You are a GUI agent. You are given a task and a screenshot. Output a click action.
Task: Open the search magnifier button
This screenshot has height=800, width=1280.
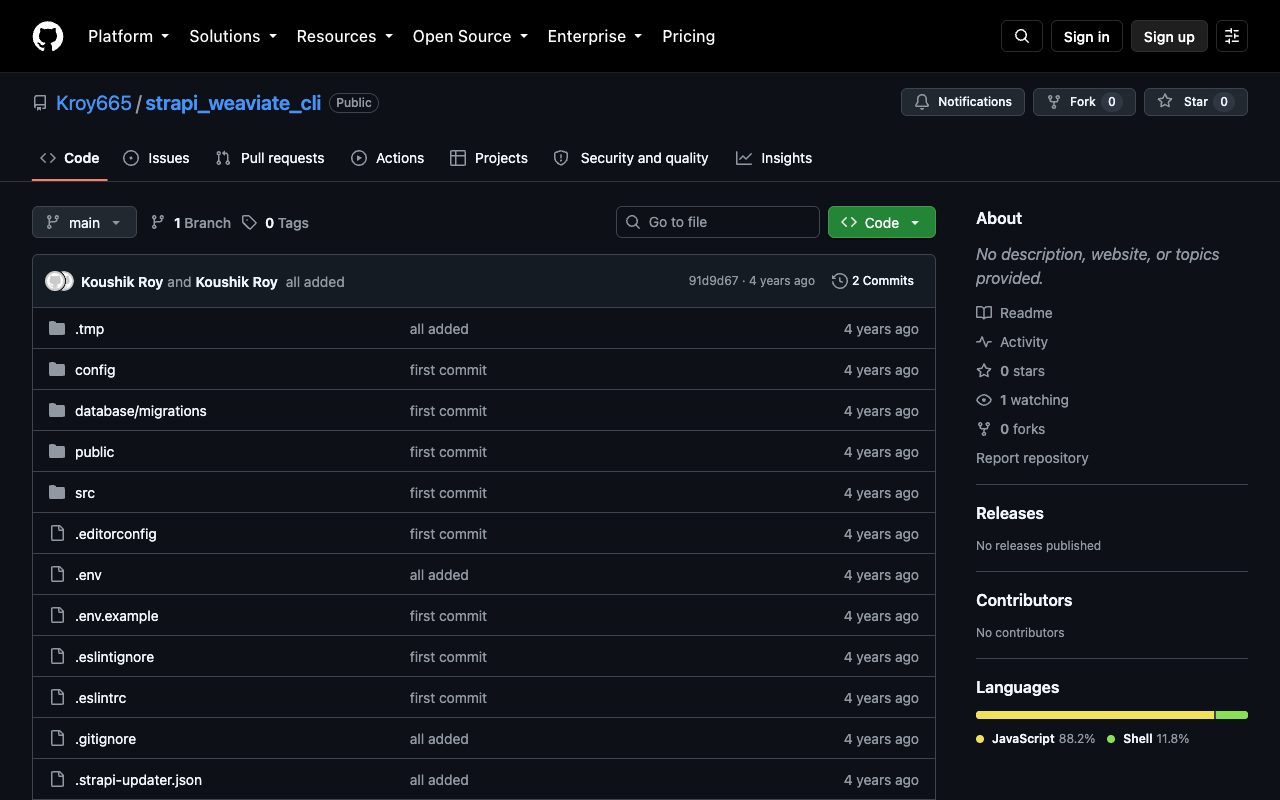click(x=1022, y=36)
